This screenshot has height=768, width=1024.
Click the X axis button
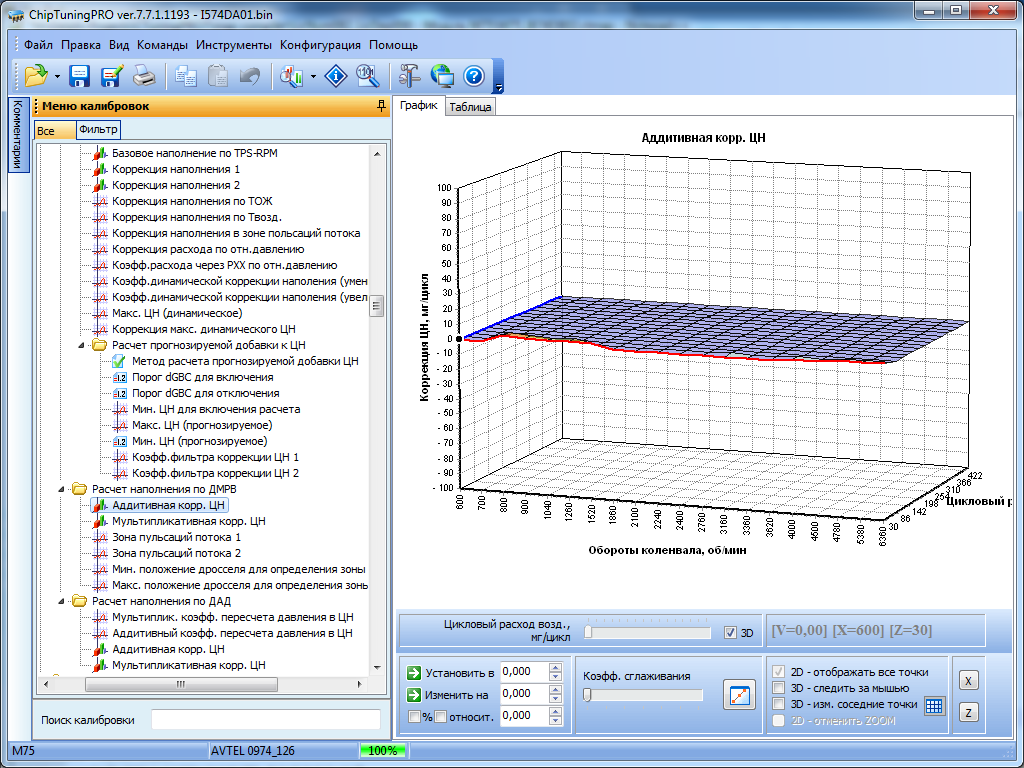coord(968,680)
